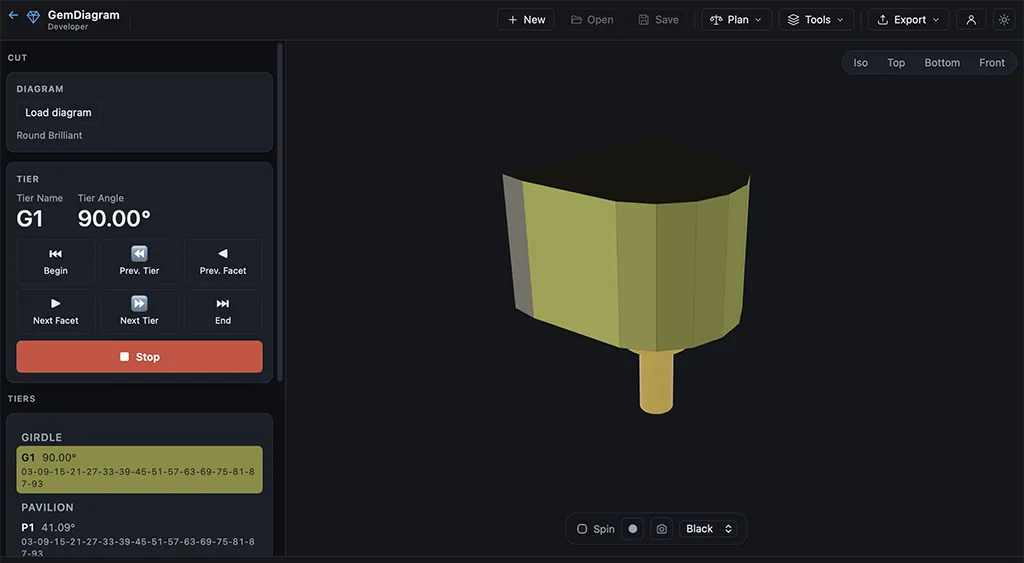Image resolution: width=1024 pixels, height=563 pixels.
Task: Click the layers icon on Tools
Action: pyautogui.click(x=793, y=20)
